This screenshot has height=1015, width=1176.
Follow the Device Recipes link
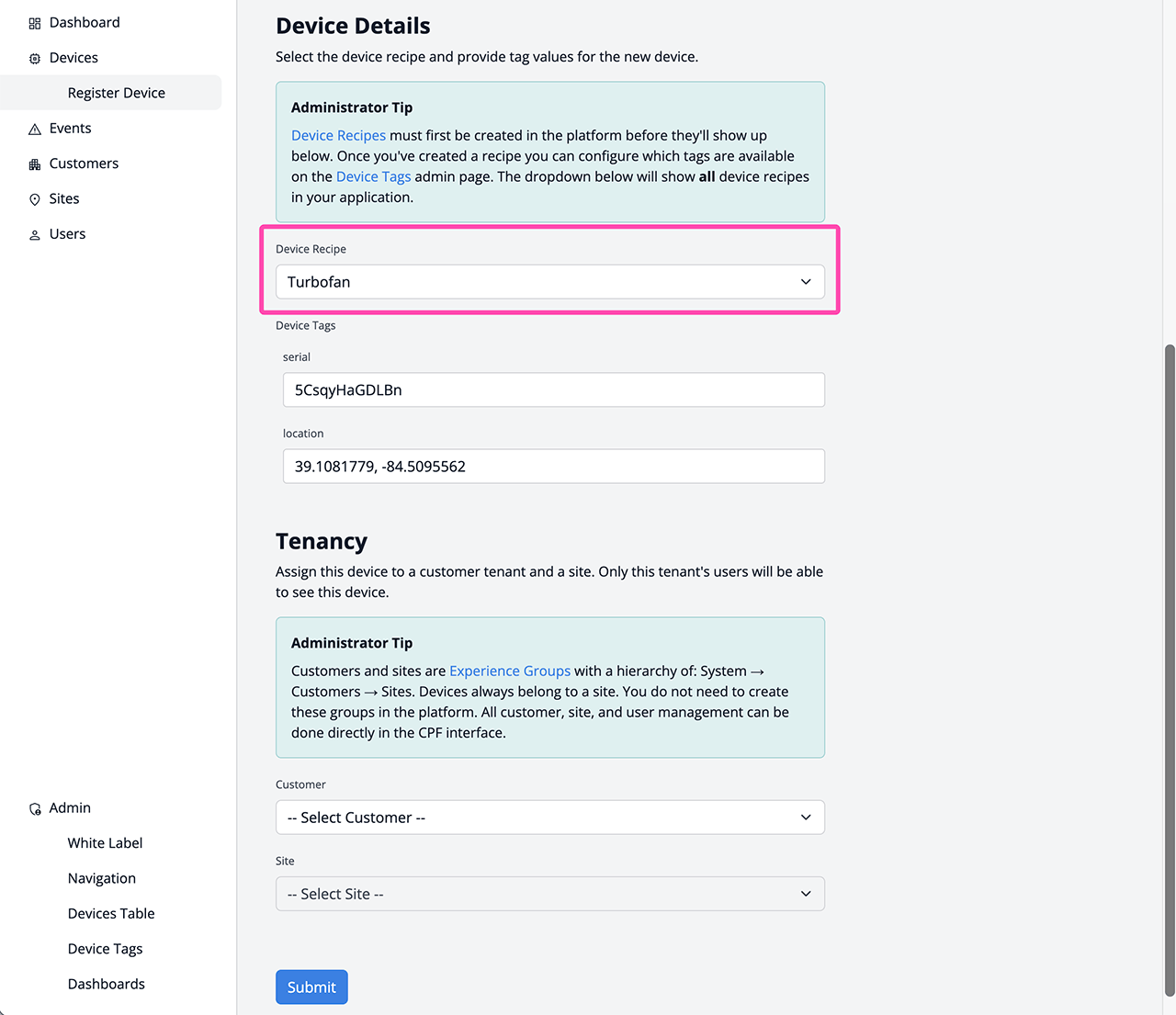[x=338, y=135]
